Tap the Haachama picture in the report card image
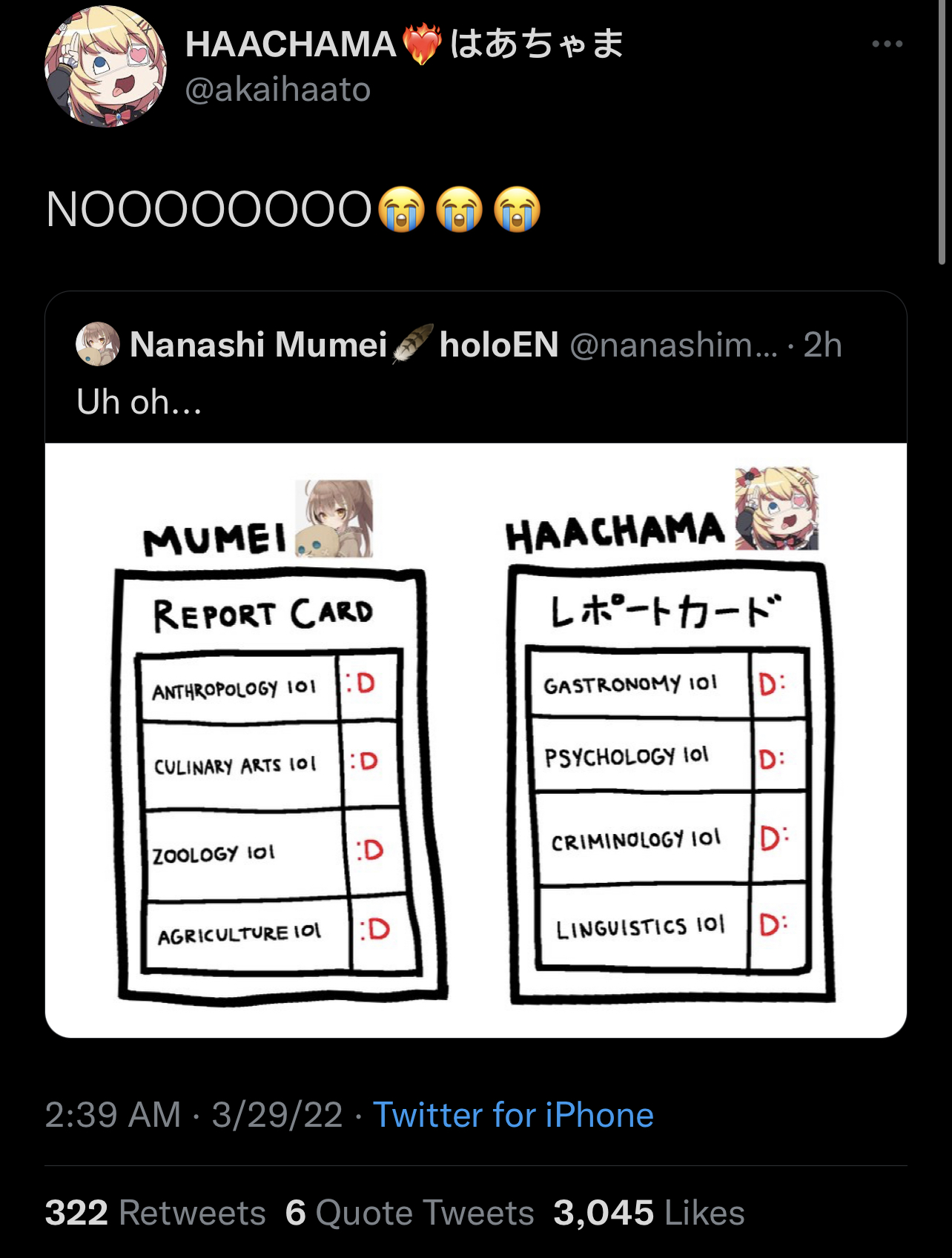The height and width of the screenshot is (1258, 952). (777, 509)
